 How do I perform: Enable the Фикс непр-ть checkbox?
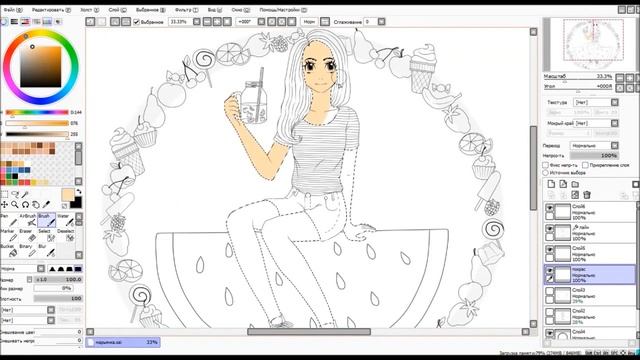click(x=545, y=165)
